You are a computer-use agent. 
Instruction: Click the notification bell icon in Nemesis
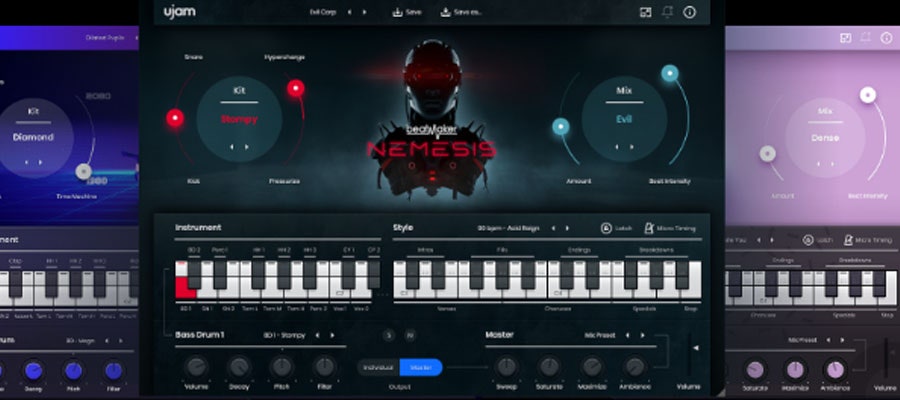point(668,12)
